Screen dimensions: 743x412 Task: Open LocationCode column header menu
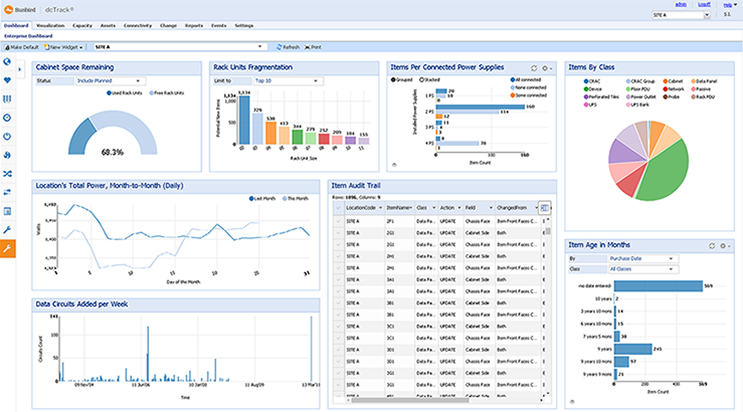(380, 208)
